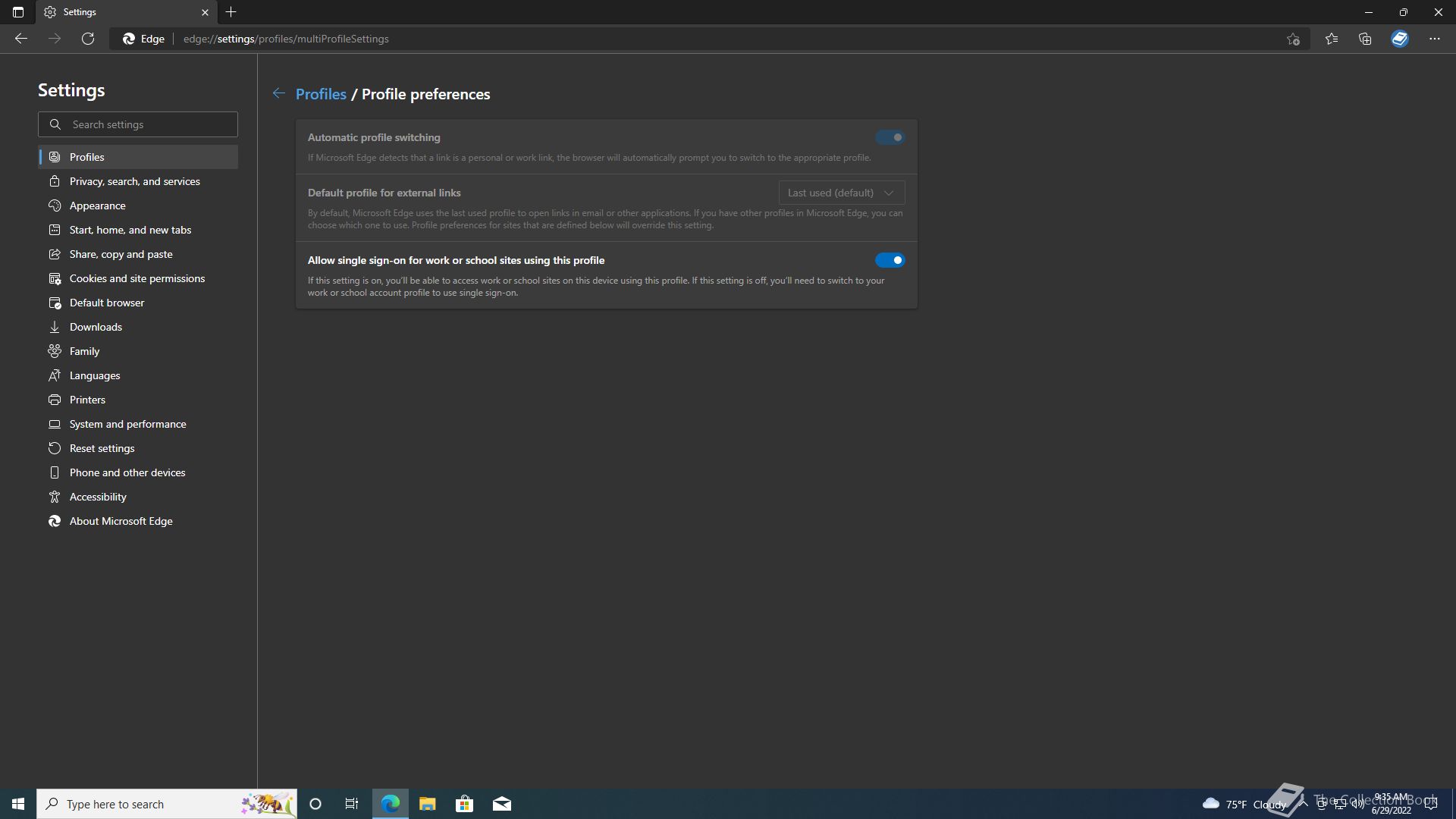1456x819 pixels.
Task: Open Cookies and site permissions
Action: (x=139, y=278)
